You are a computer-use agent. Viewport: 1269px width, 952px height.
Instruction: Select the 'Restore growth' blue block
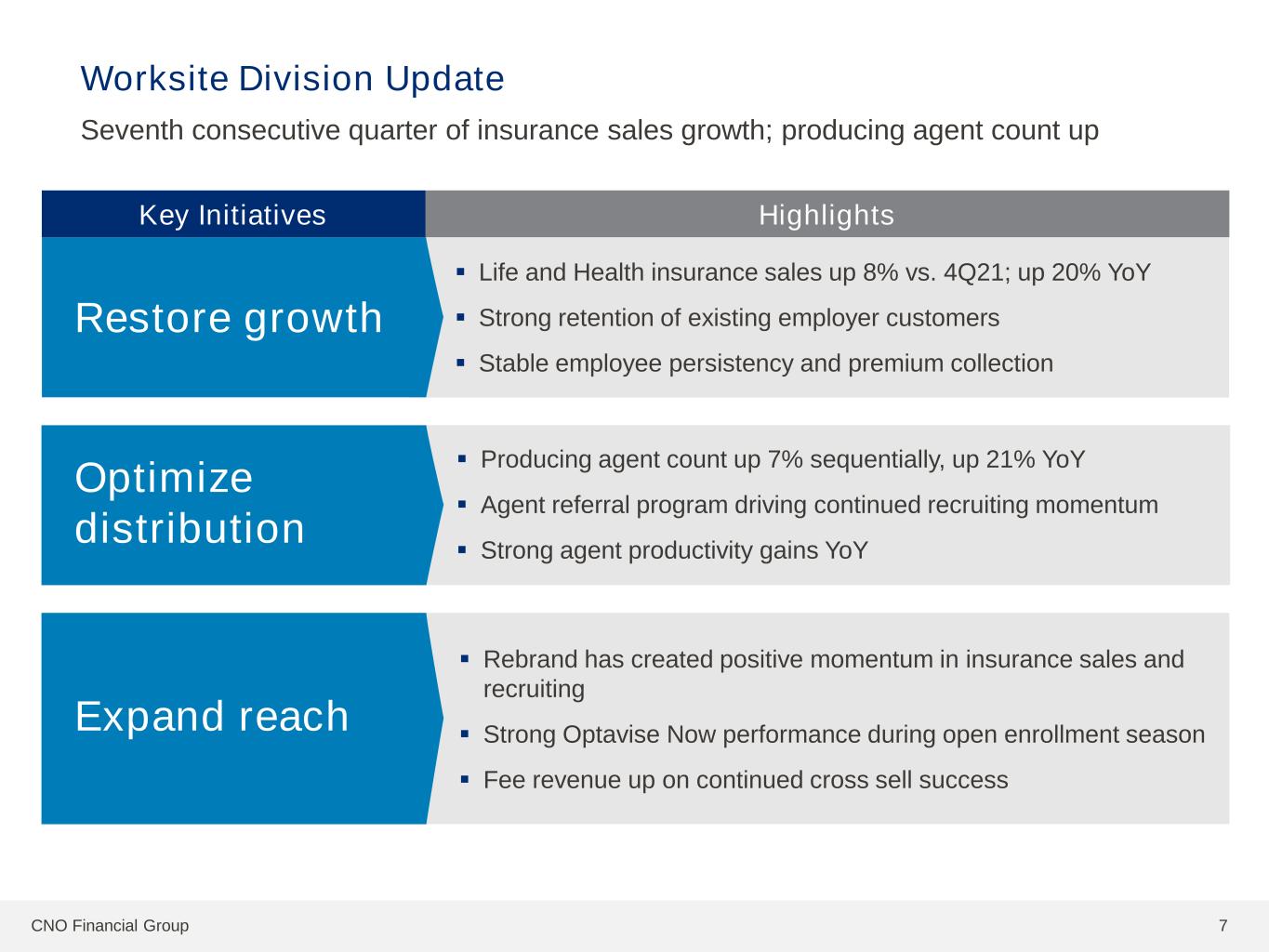tap(229, 318)
